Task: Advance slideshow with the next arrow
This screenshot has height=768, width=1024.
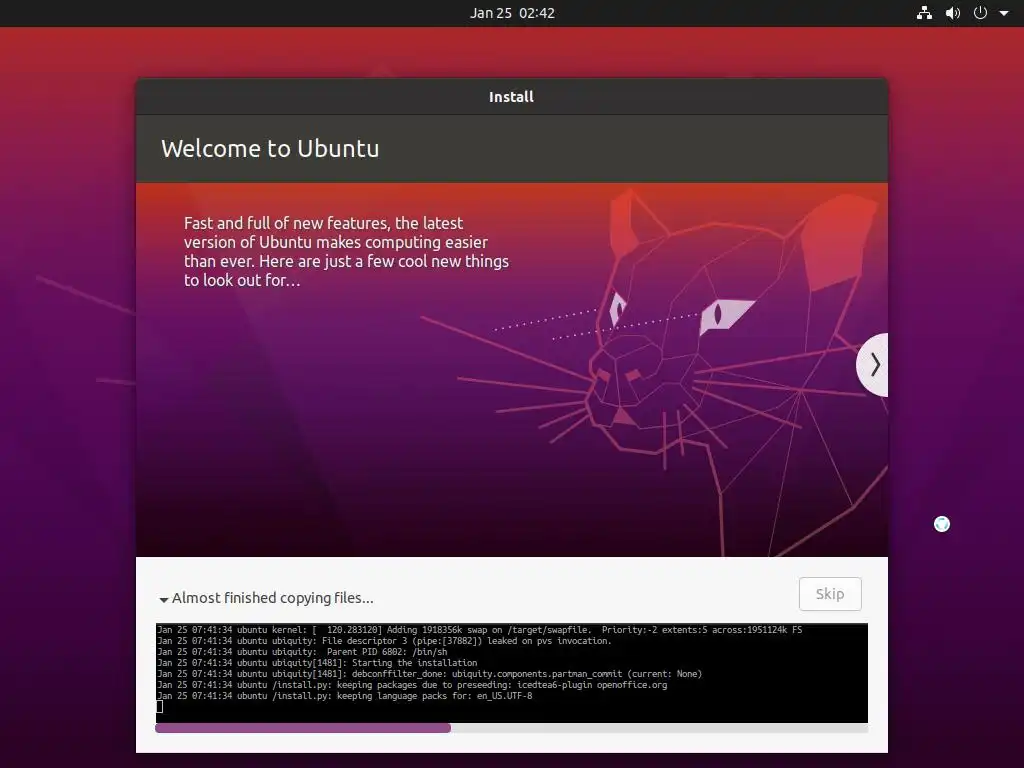Action: tap(874, 364)
